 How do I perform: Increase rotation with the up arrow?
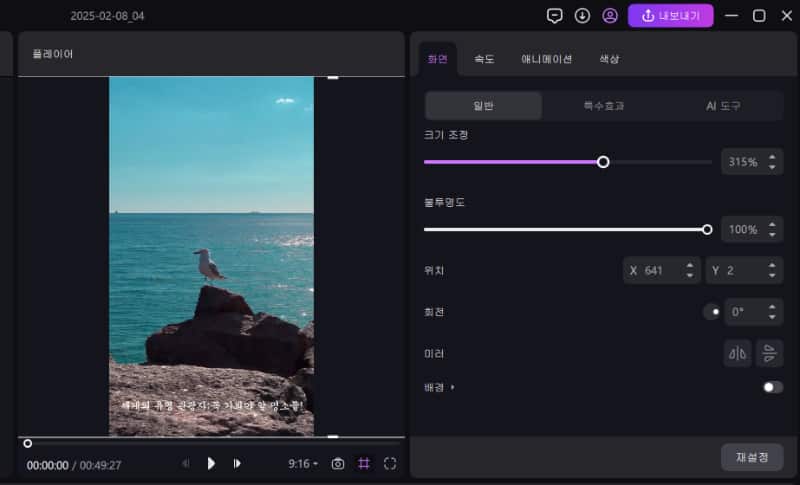tap(772, 307)
